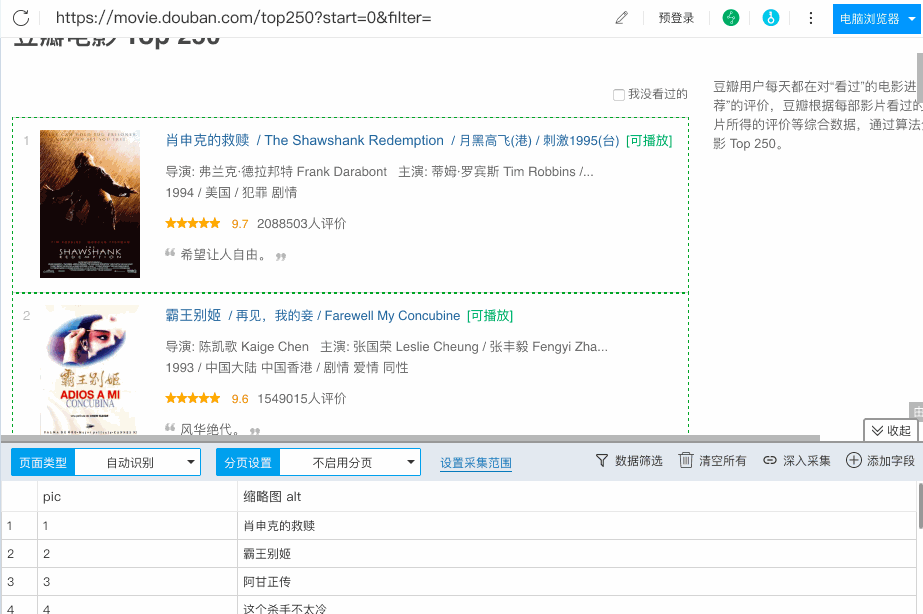Click row number 3 in data table

[x=19, y=582]
